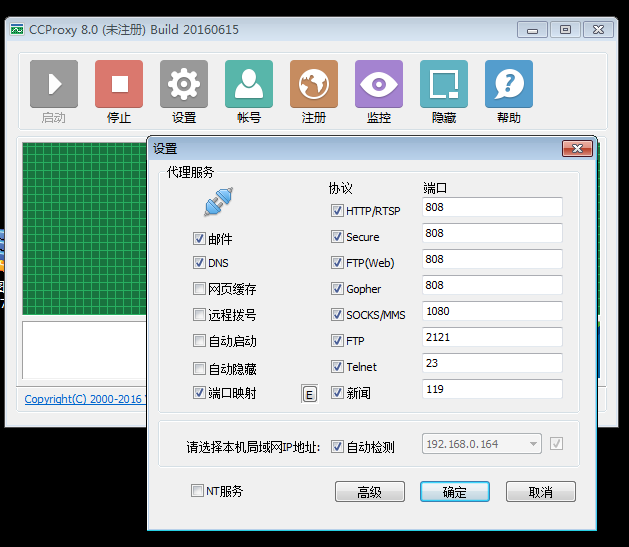Enable the 远程拨号 remote dial checkbox
The width and height of the screenshot is (629, 547).
[199, 314]
